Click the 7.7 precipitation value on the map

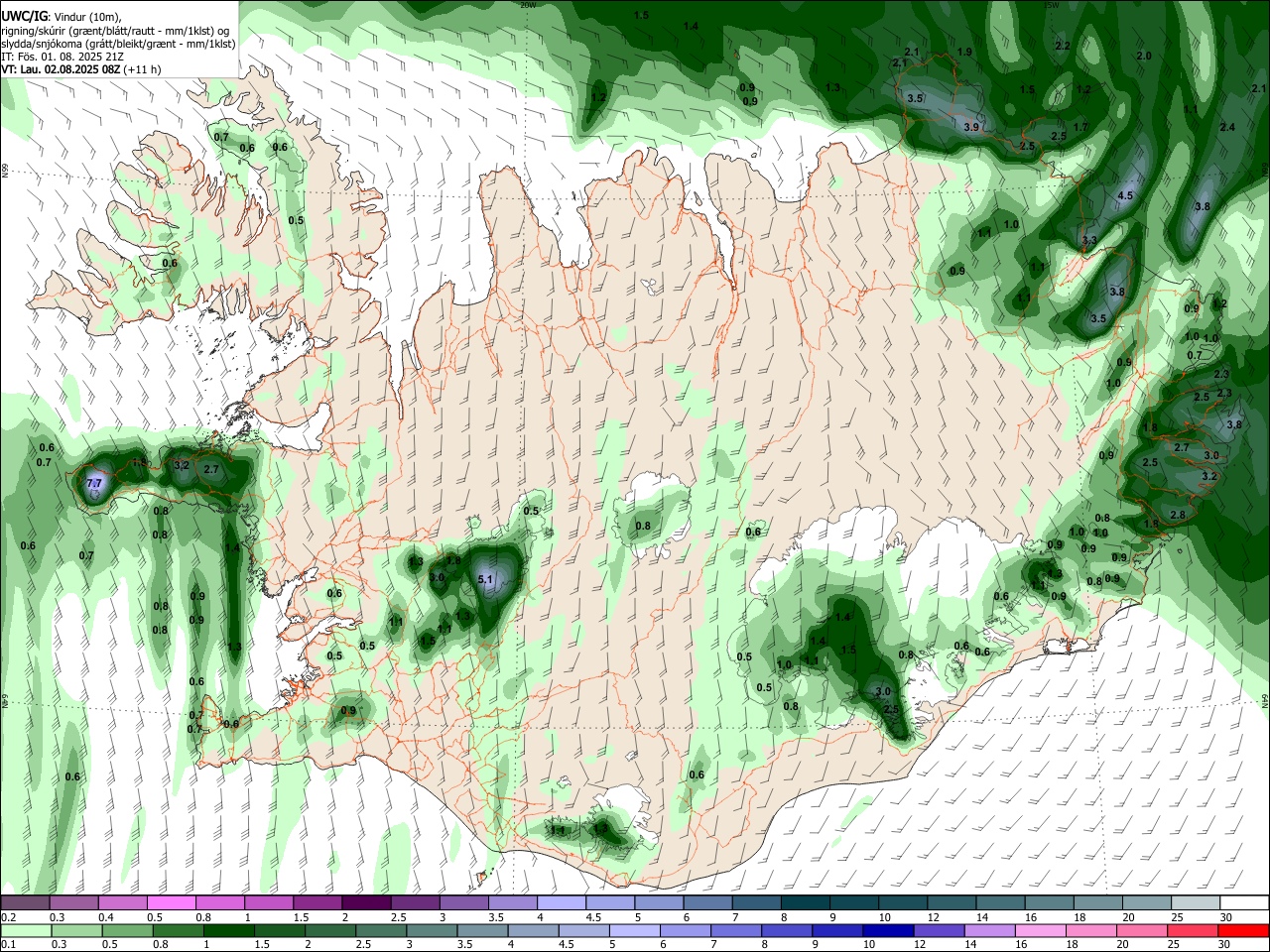click(94, 483)
